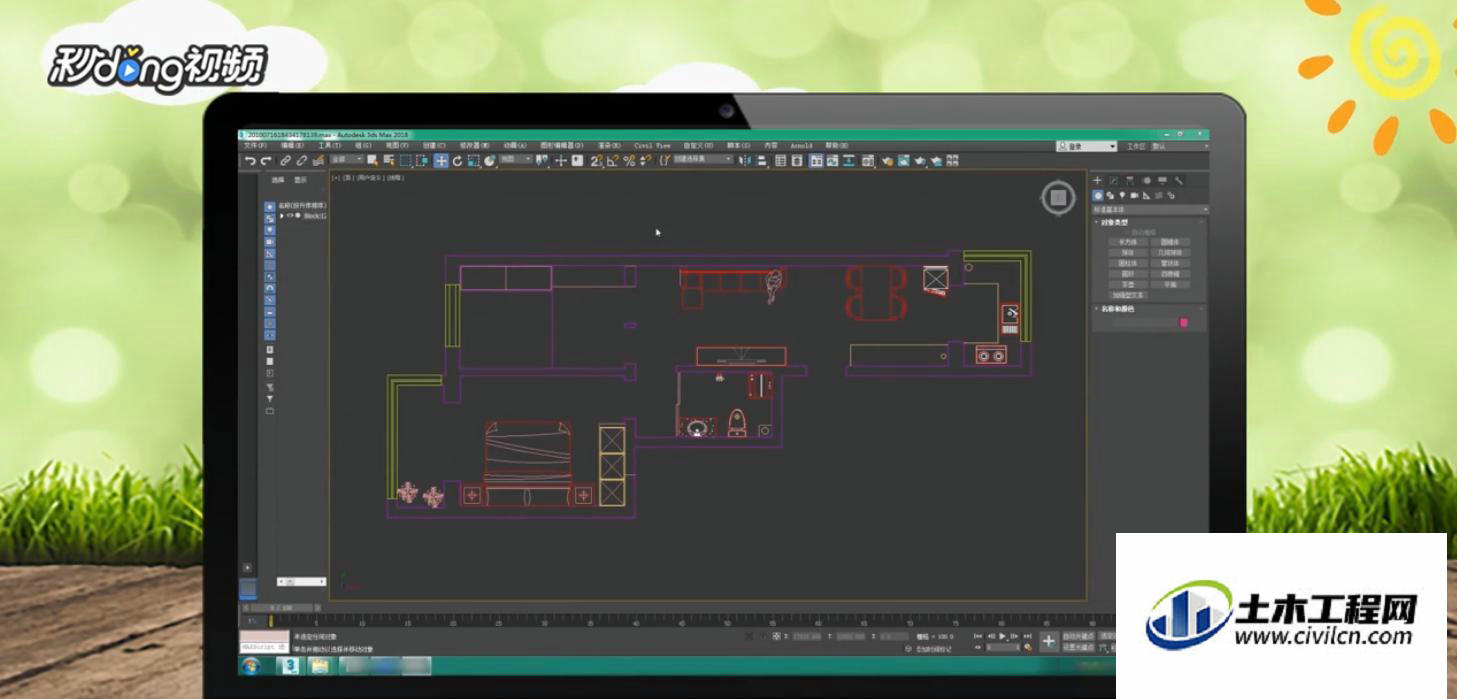The width and height of the screenshot is (1457, 699).
Task: Activate the Select and Scale tool
Action: pos(473,161)
